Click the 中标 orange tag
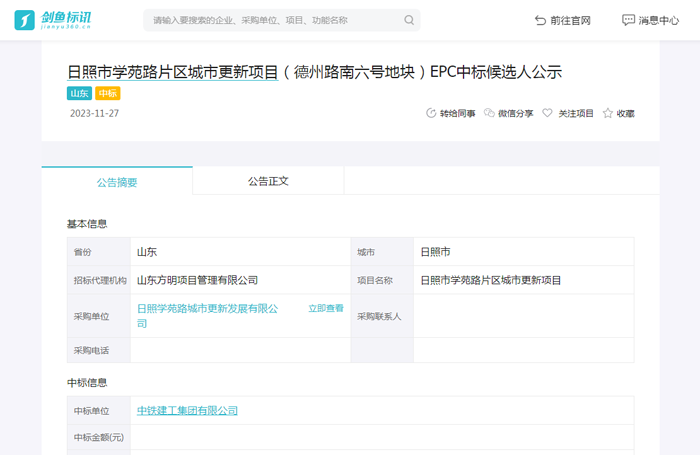 [x=108, y=93]
